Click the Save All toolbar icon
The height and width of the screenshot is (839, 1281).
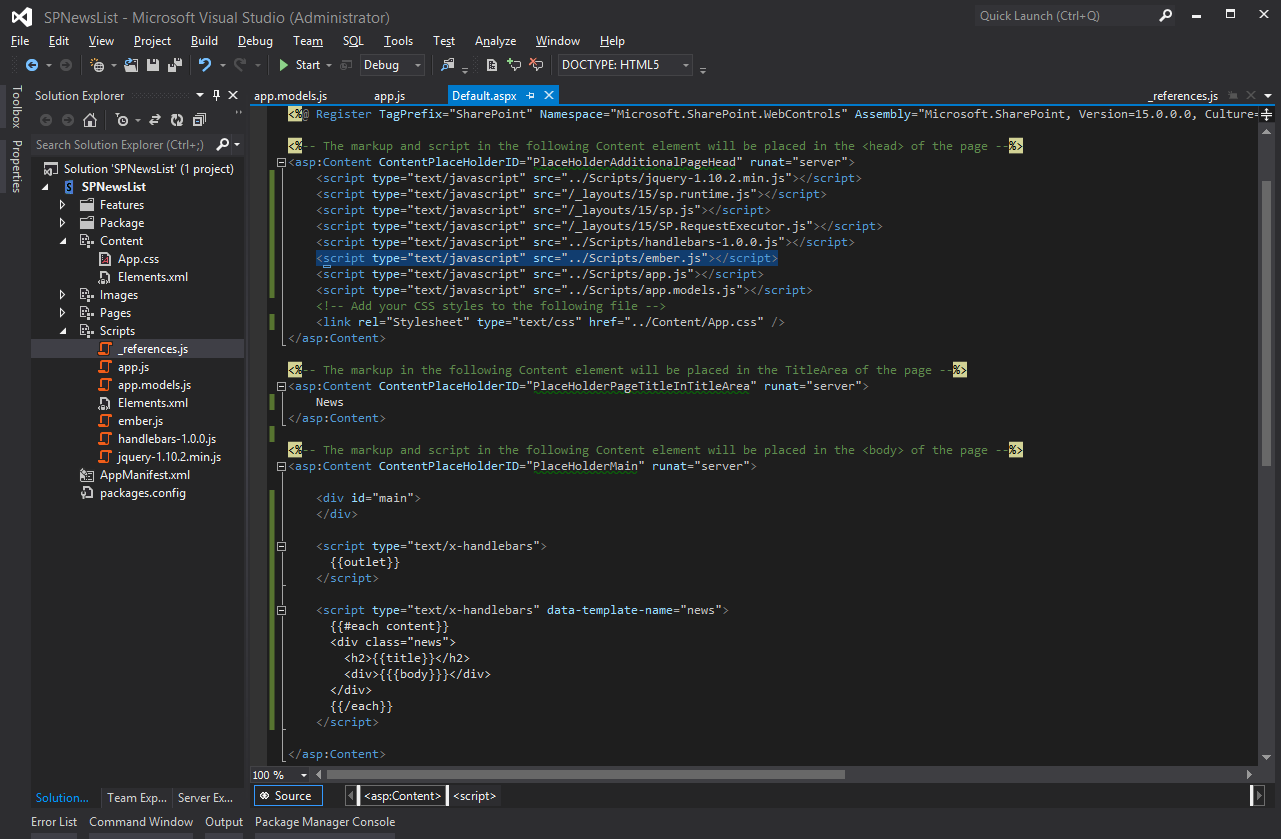[x=175, y=65]
